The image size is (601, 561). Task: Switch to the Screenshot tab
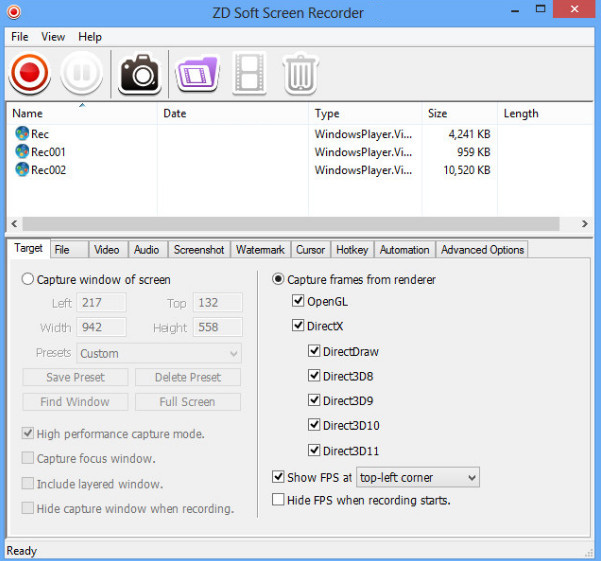[199, 250]
